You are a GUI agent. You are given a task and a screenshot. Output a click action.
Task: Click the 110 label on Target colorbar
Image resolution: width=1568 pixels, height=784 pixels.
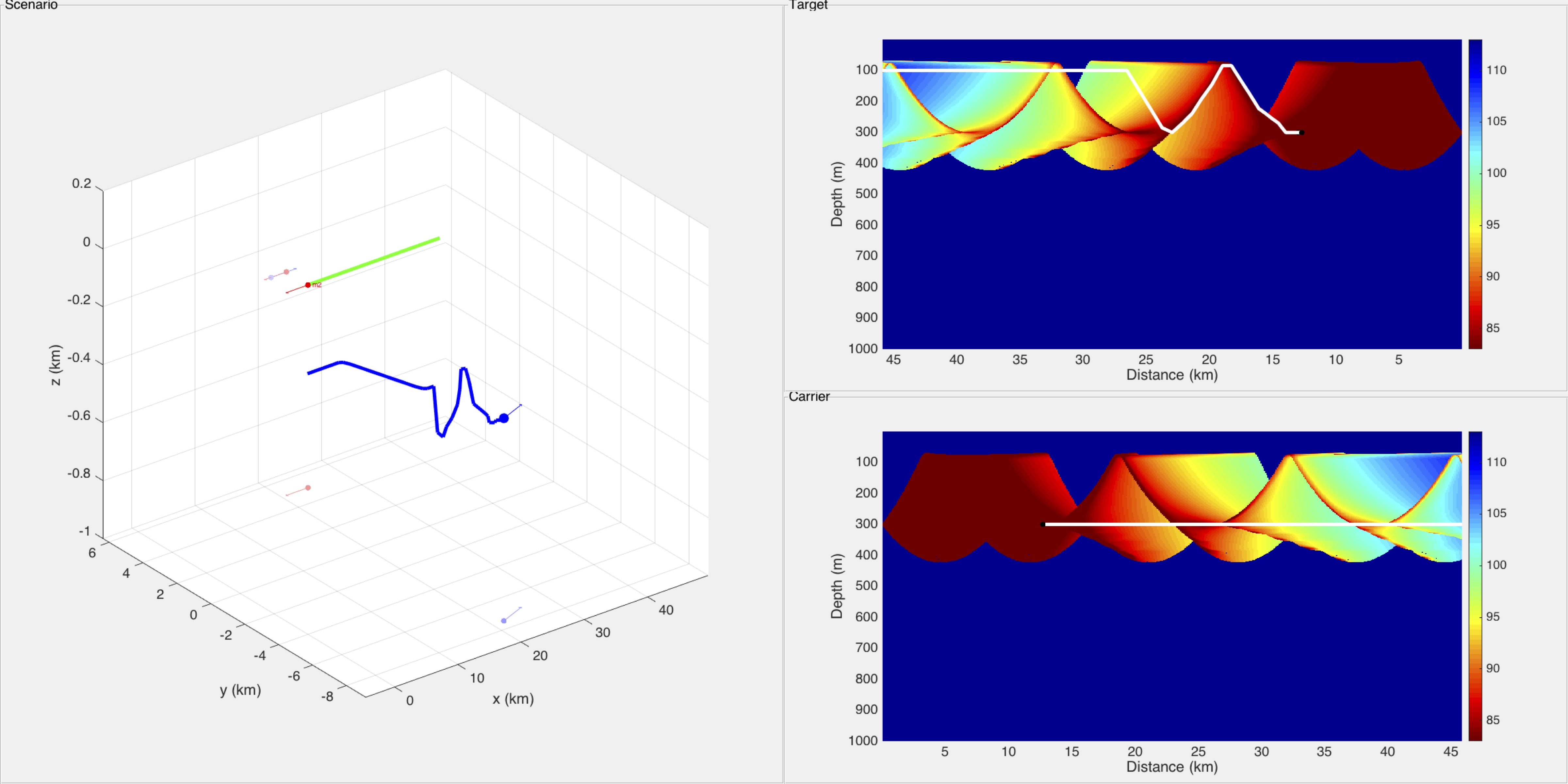tap(1496, 70)
